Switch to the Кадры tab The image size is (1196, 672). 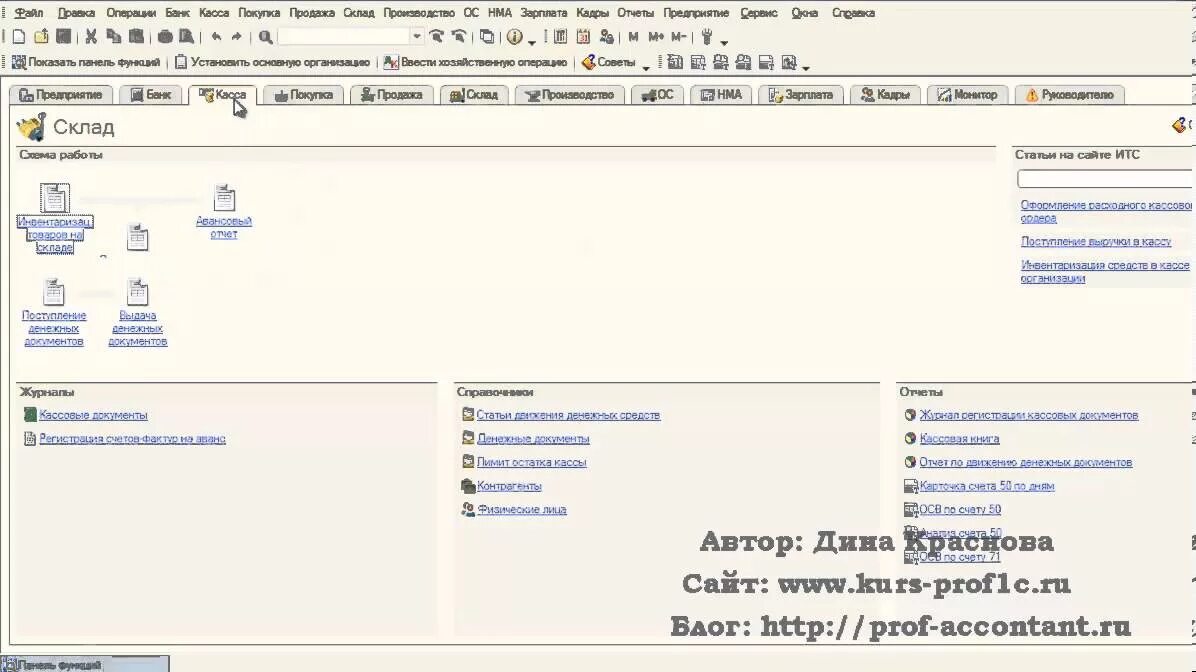pos(885,95)
